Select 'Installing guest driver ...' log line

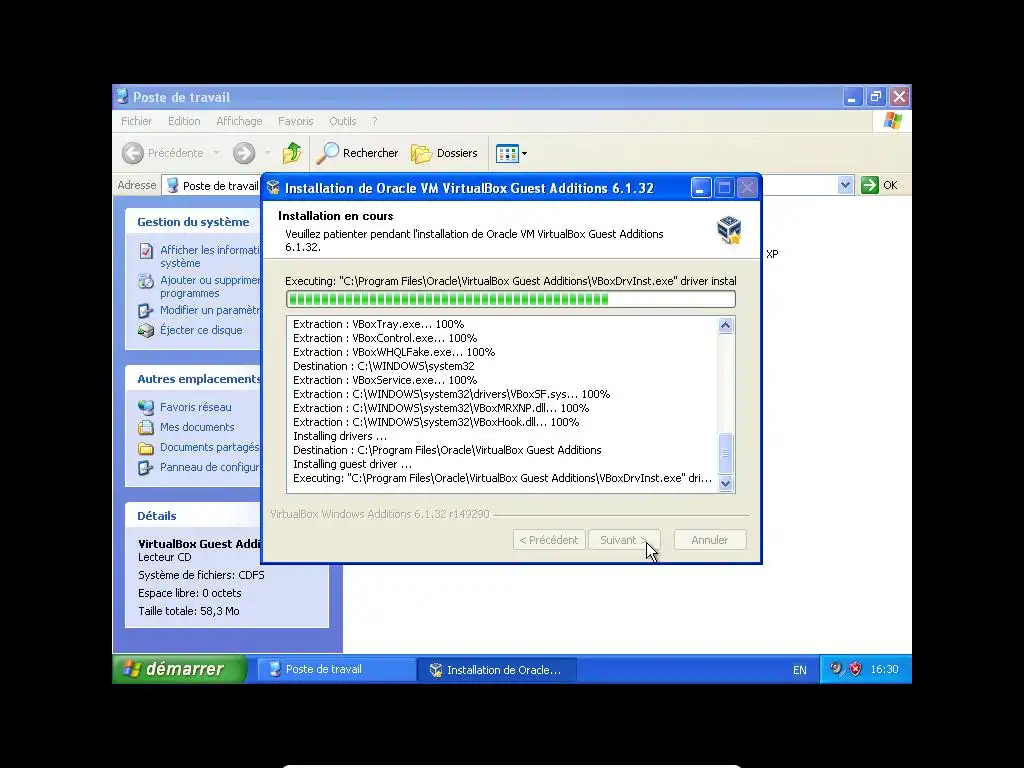[353, 464]
